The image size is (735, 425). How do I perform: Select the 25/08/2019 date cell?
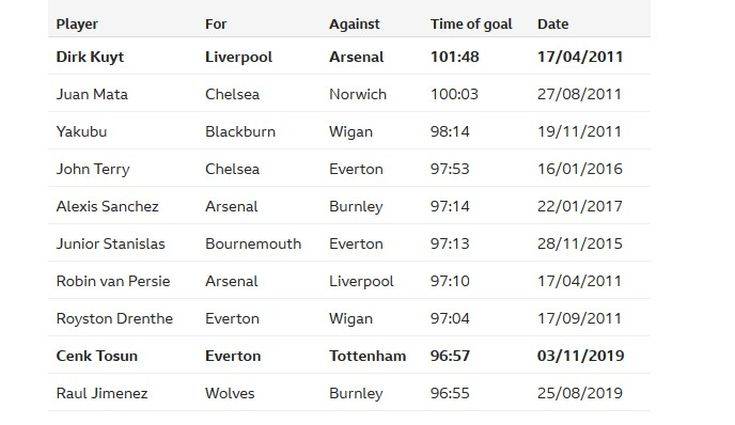[x=579, y=393]
